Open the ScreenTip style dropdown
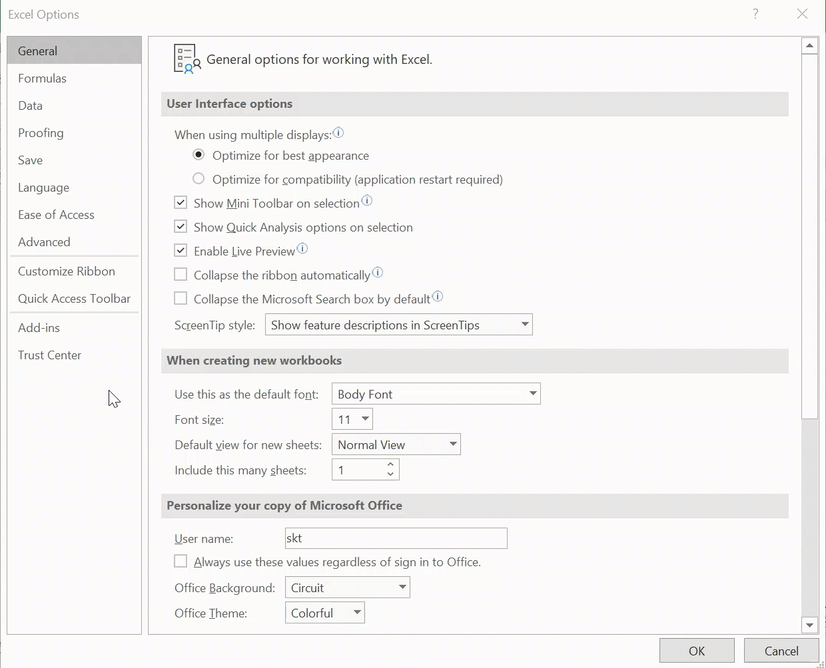 (398, 325)
